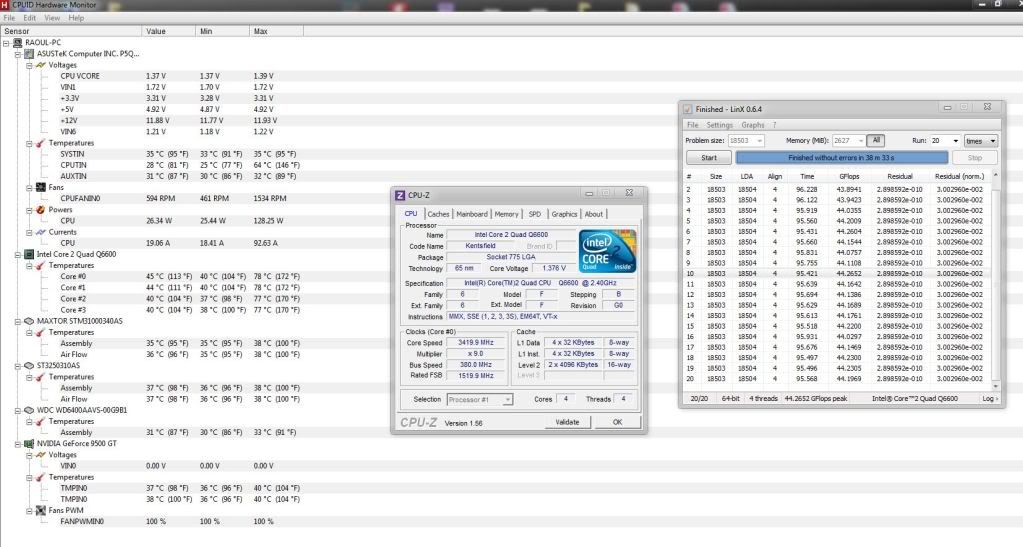
Task: Click the Stop button in LinX
Action: [975, 157]
